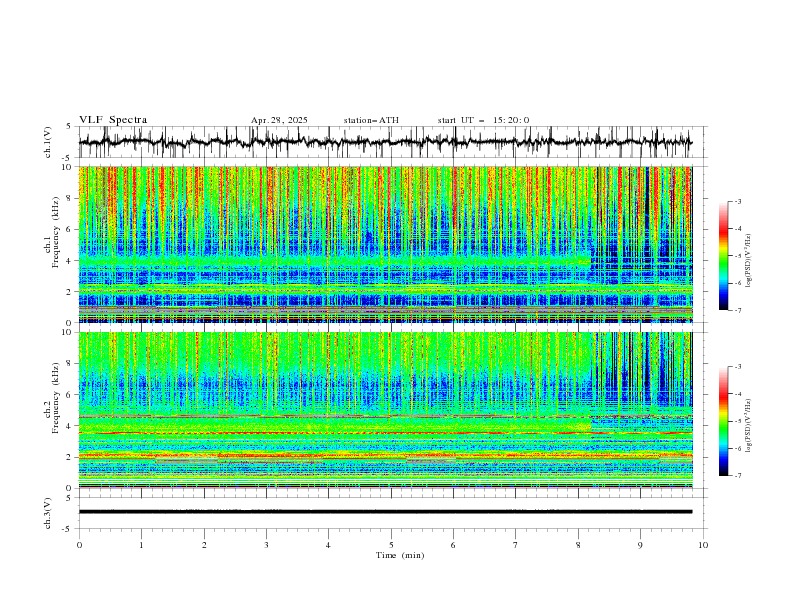Click time axis tick label "6"
The width and height of the screenshot is (792, 612).
pos(453,545)
